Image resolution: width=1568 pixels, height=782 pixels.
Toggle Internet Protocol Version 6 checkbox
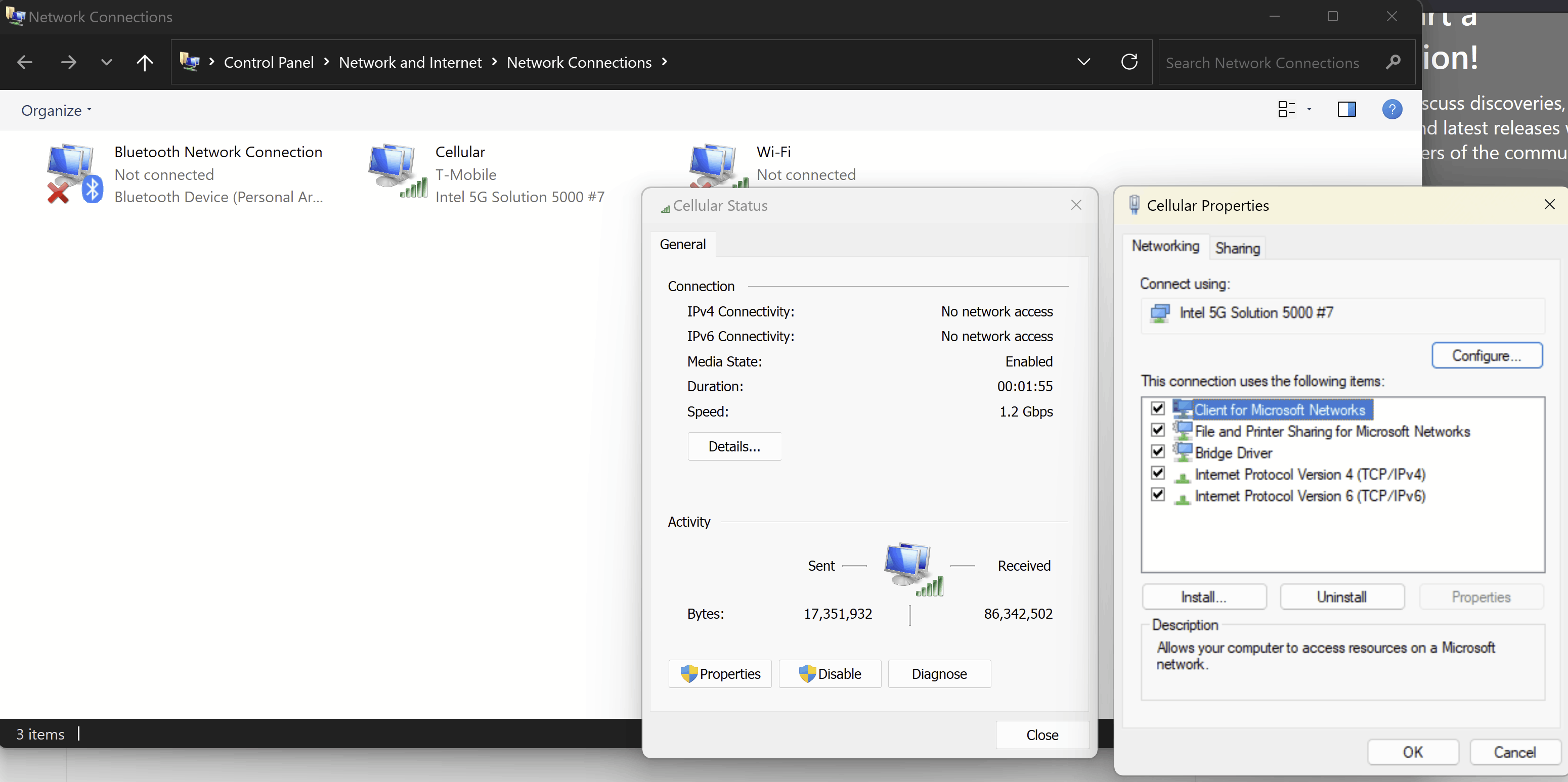(x=1158, y=495)
